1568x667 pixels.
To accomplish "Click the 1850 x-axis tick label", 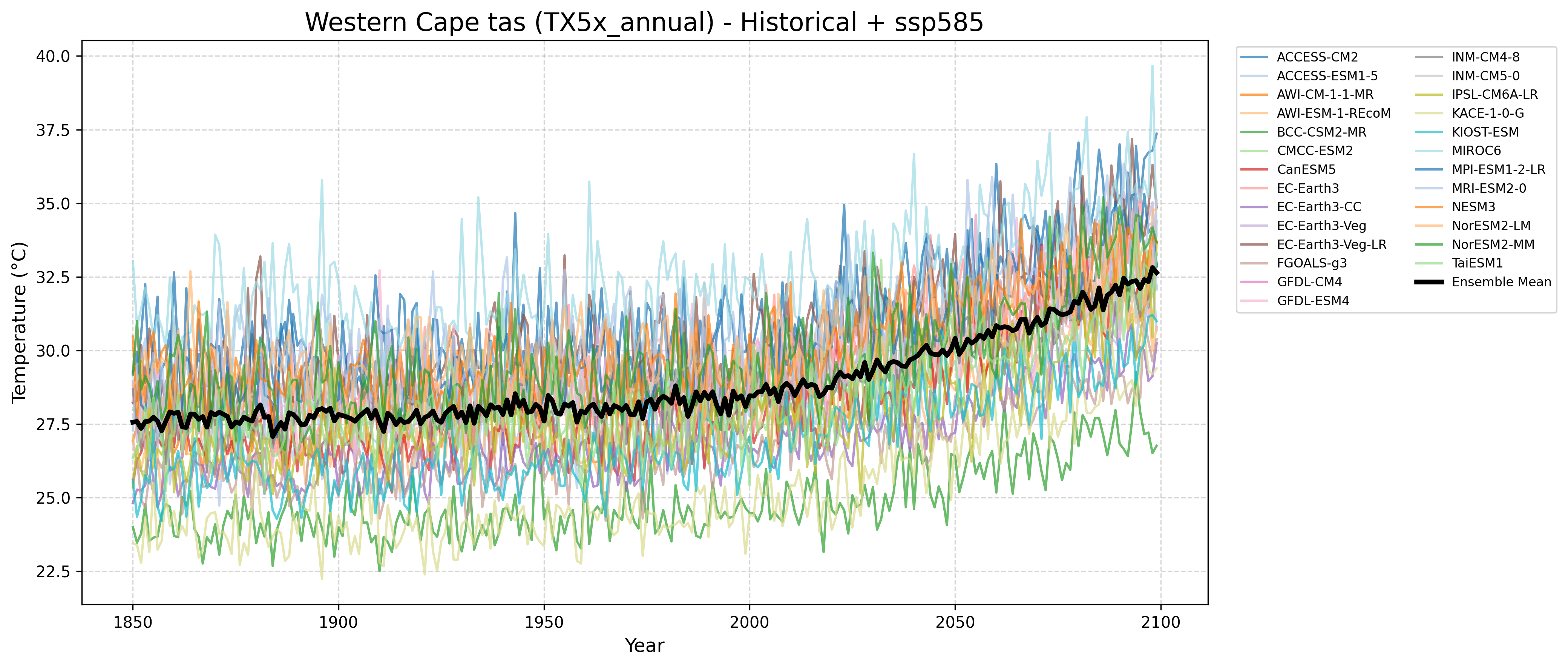I will tap(133, 622).
